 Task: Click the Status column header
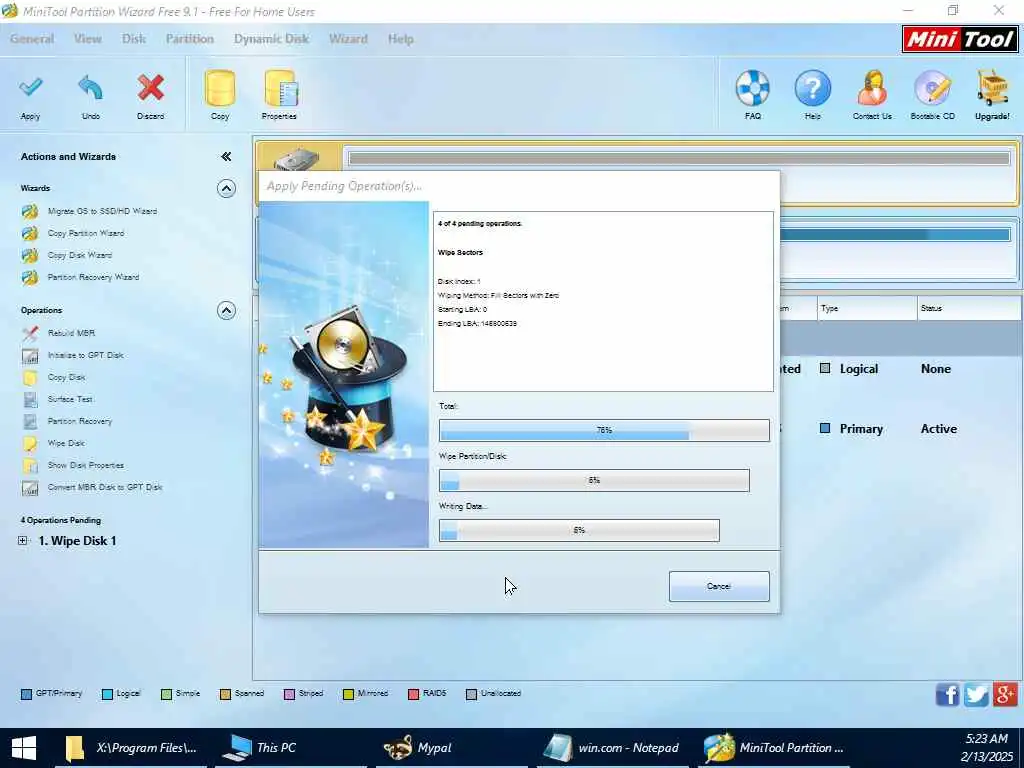click(x=969, y=308)
